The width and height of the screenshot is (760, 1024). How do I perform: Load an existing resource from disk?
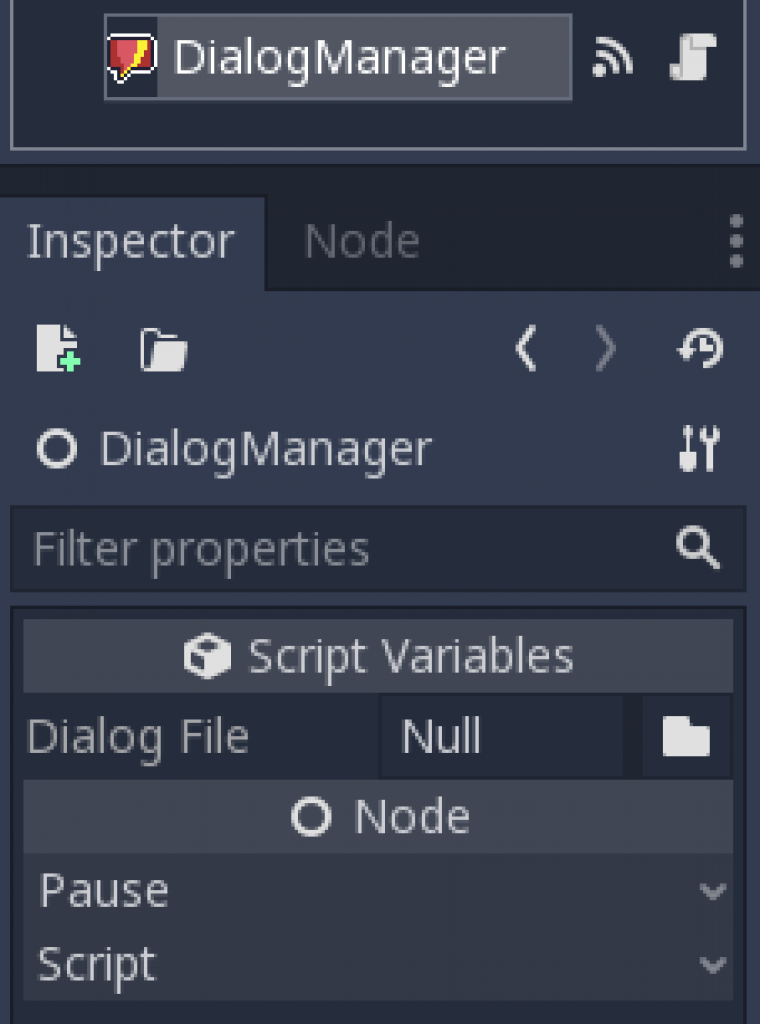coord(163,349)
